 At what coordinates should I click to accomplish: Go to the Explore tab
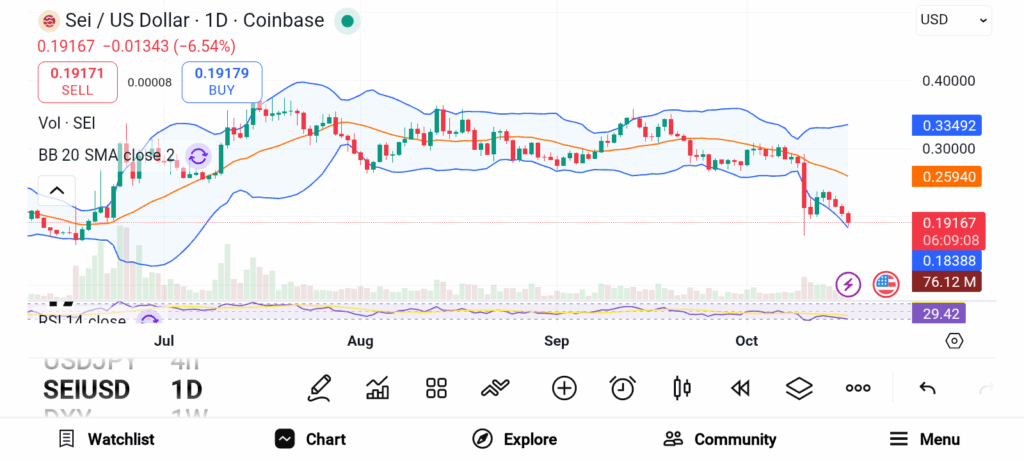pos(515,439)
